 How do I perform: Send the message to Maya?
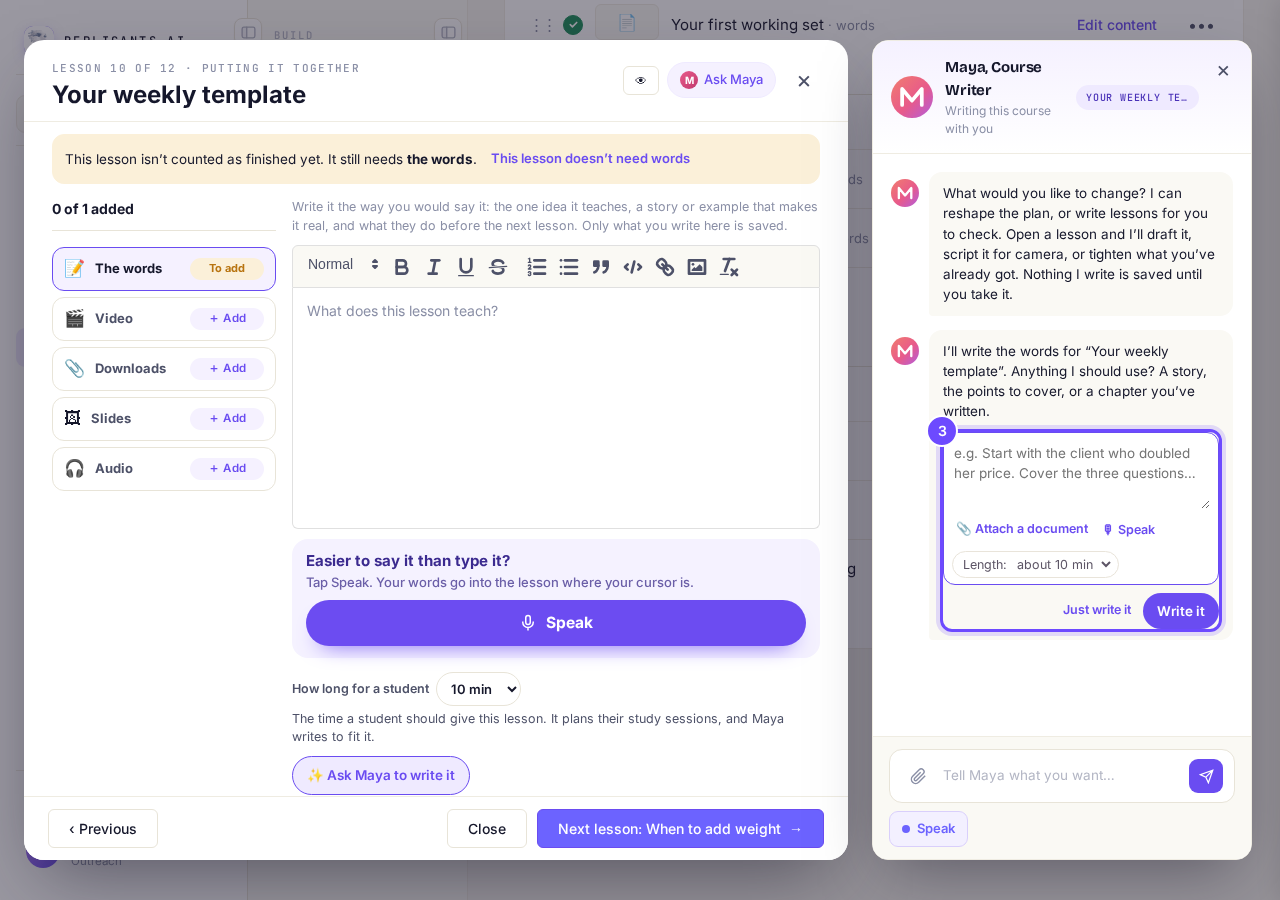(x=1206, y=776)
